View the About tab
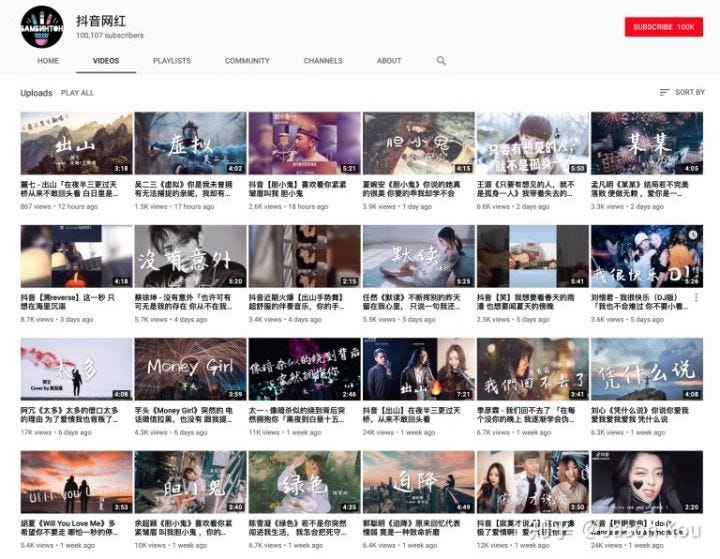Image resolution: width=720 pixels, height=559 pixels. click(x=389, y=61)
